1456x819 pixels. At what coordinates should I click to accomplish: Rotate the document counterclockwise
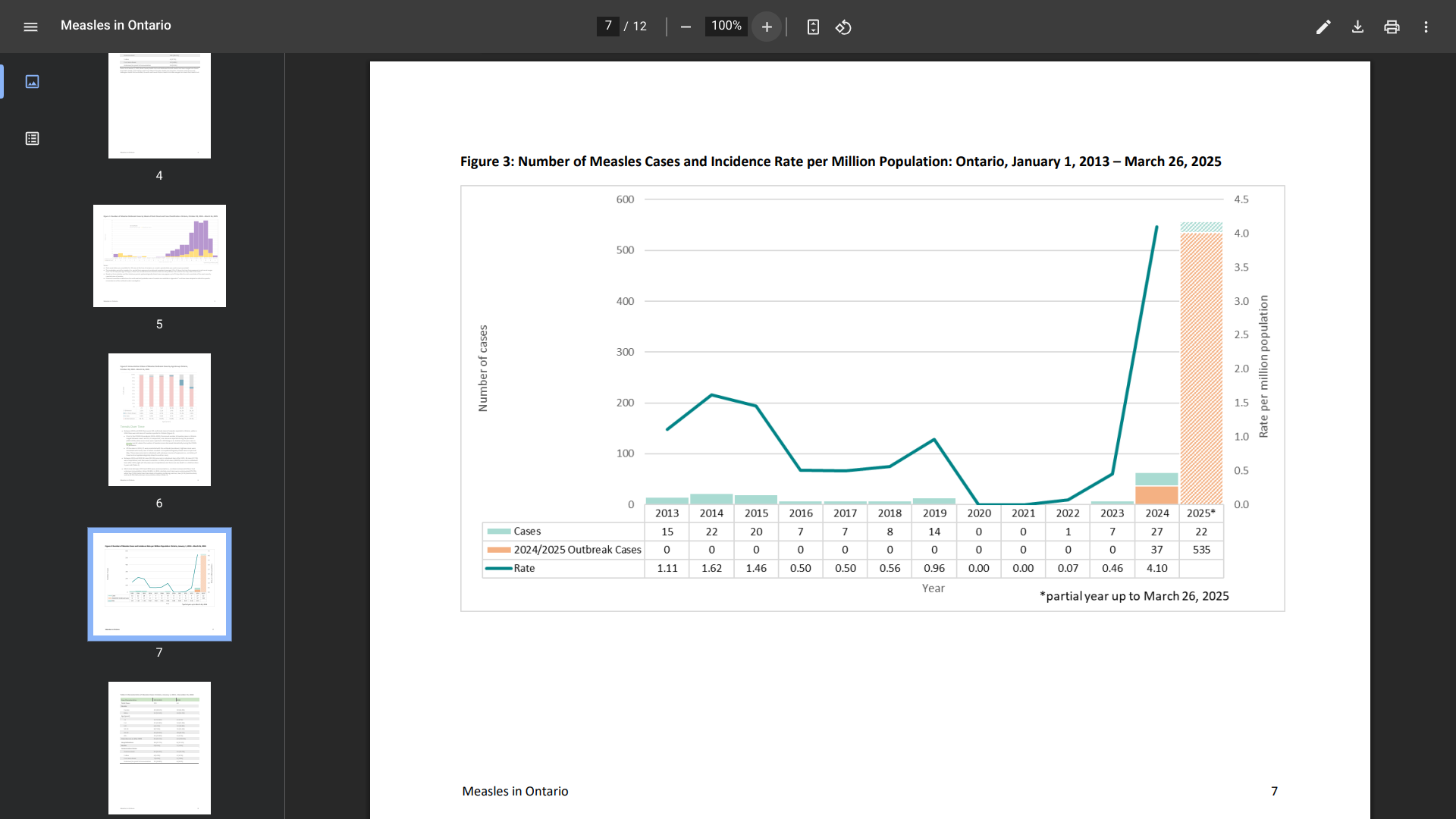843,27
